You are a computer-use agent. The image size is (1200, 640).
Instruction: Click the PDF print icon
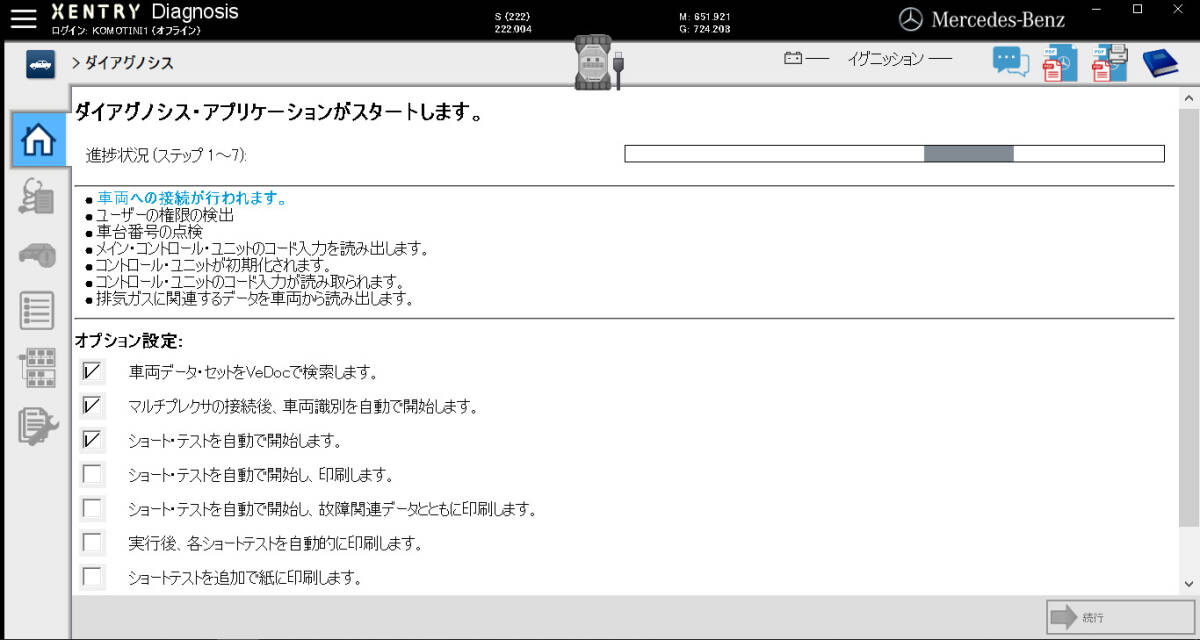coord(1109,63)
